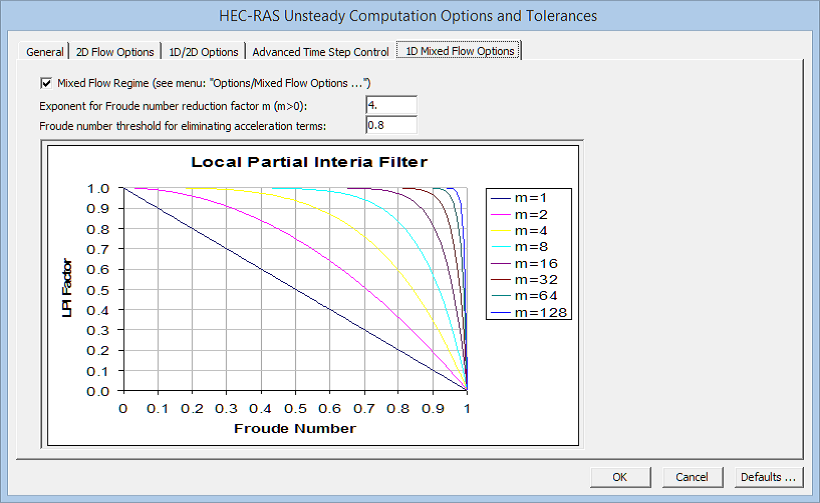Click the m=16 legend entry

click(x=525, y=263)
